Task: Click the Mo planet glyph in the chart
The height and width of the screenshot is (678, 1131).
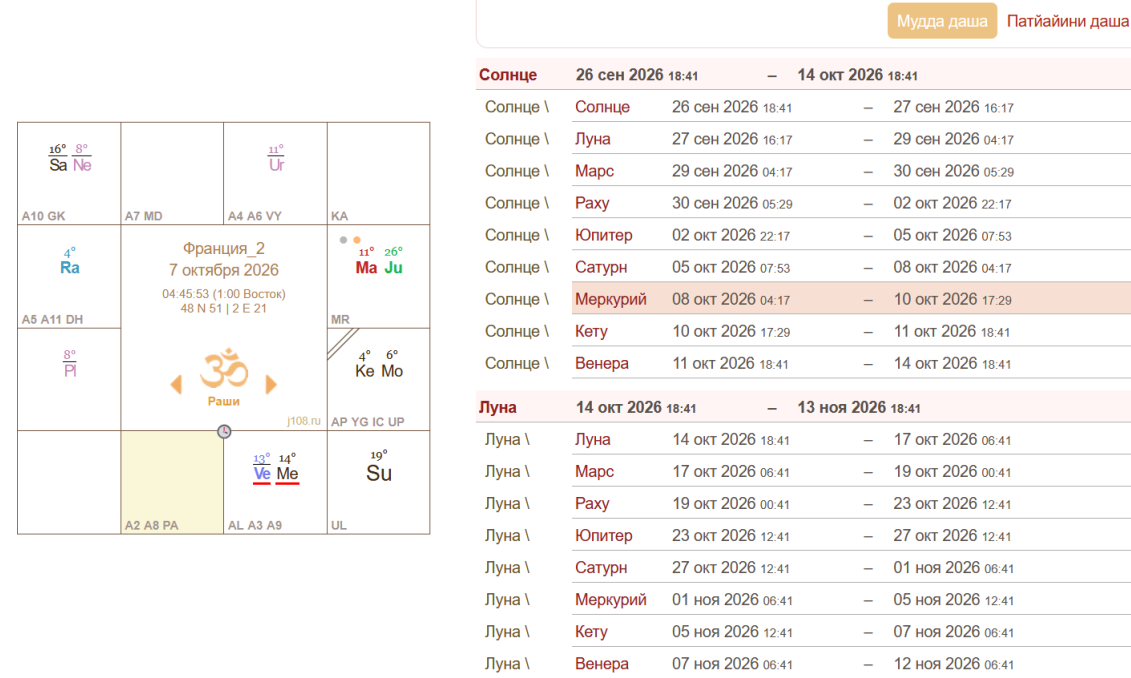Action: tap(392, 371)
